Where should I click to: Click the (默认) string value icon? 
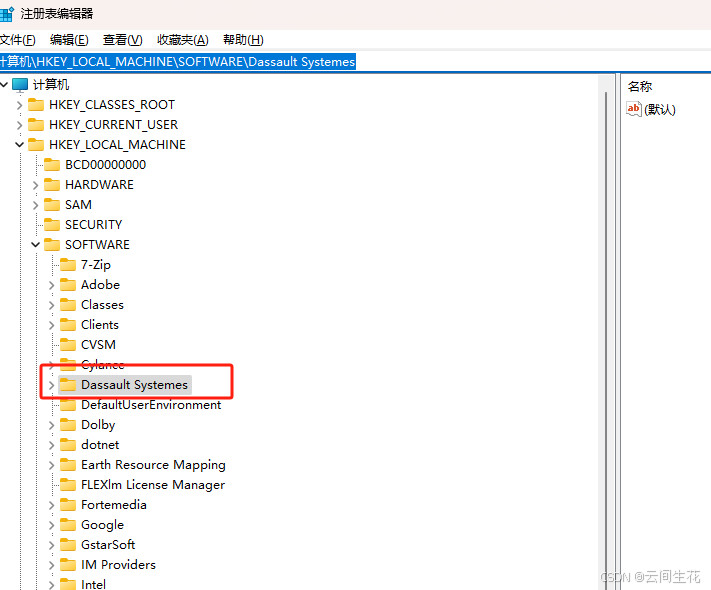click(633, 109)
